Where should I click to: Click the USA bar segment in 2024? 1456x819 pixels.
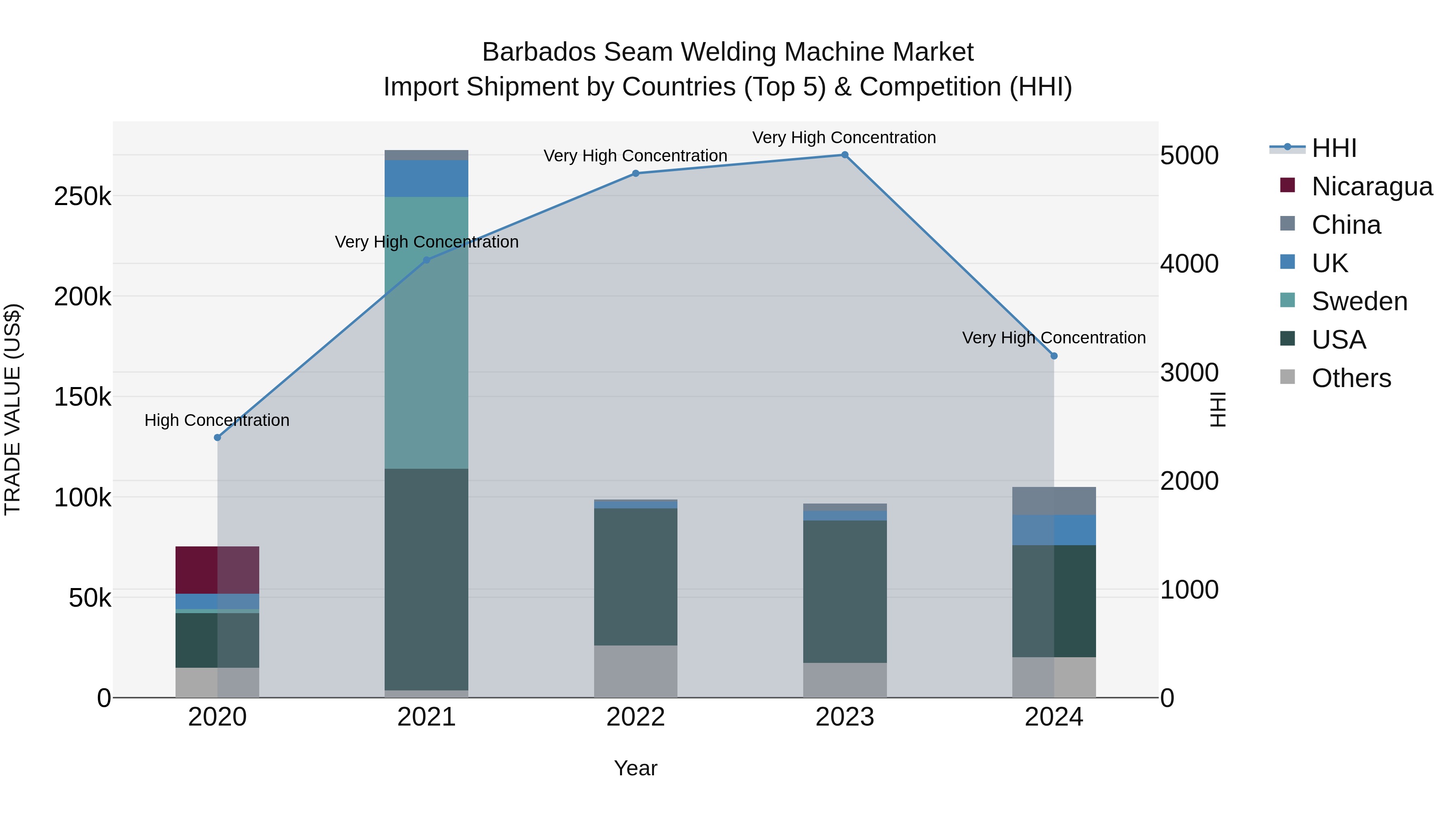[x=1054, y=601]
